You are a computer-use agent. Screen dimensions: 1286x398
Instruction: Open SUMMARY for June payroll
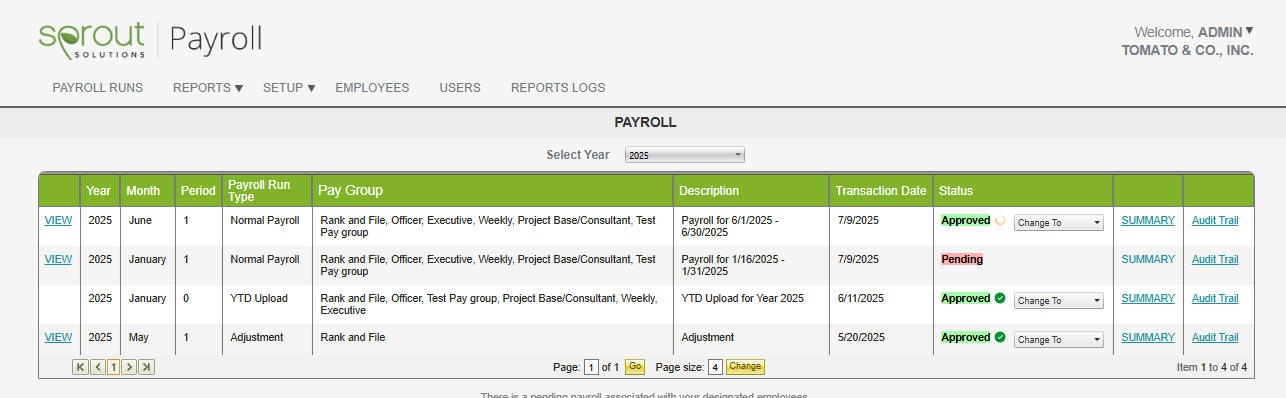[1148, 220]
